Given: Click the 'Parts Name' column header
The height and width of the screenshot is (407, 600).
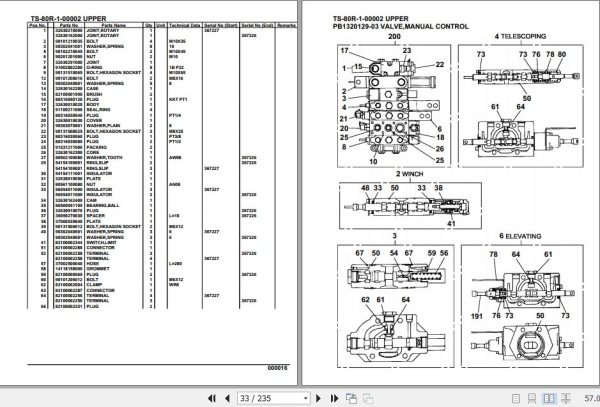Looking at the screenshot, I should coord(113,25).
